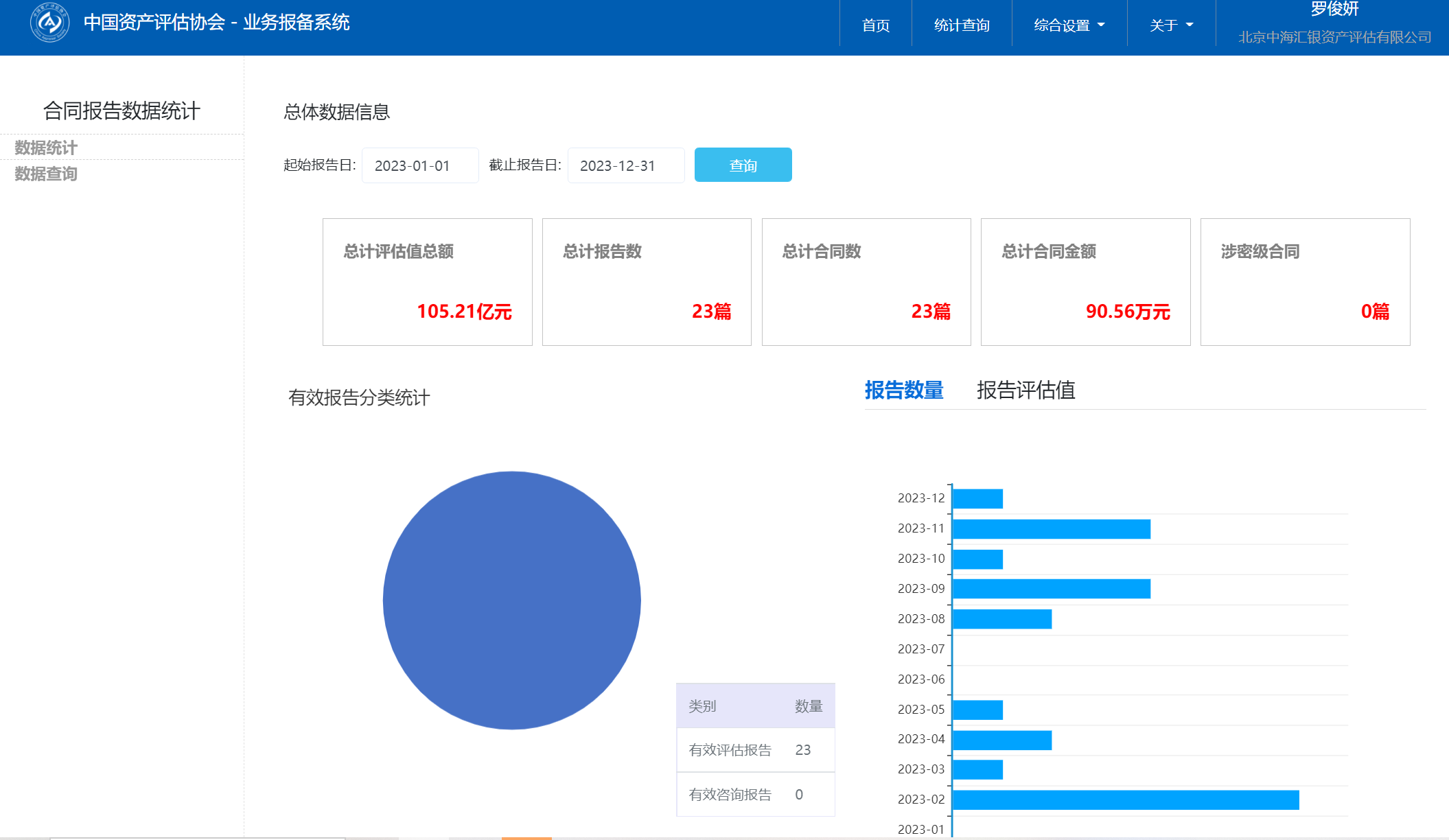Image resolution: width=1449 pixels, height=840 pixels.
Task: Click the 总计合同金额 summary card
Action: [1085, 282]
